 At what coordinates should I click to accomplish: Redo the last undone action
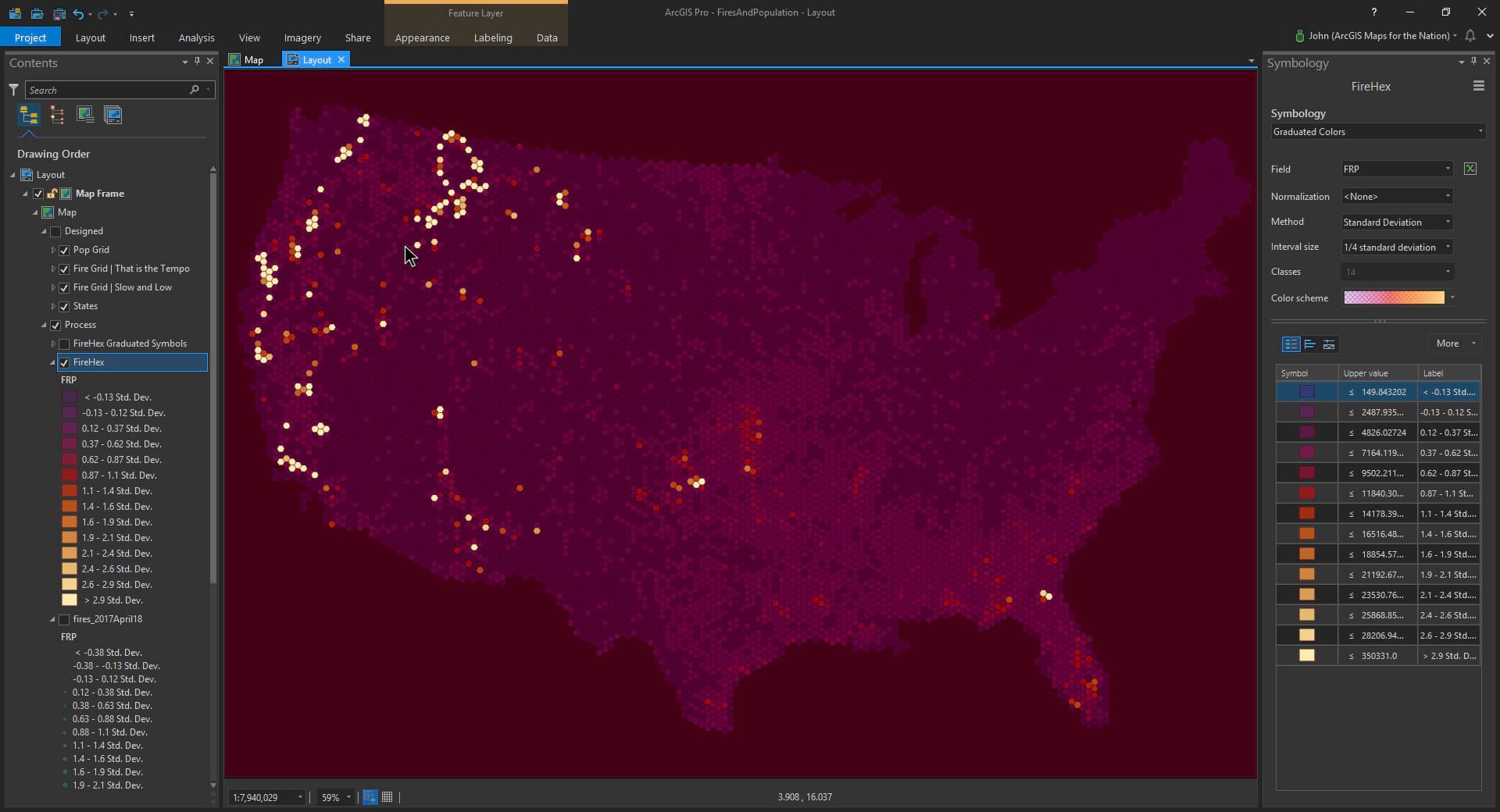pyautogui.click(x=102, y=13)
